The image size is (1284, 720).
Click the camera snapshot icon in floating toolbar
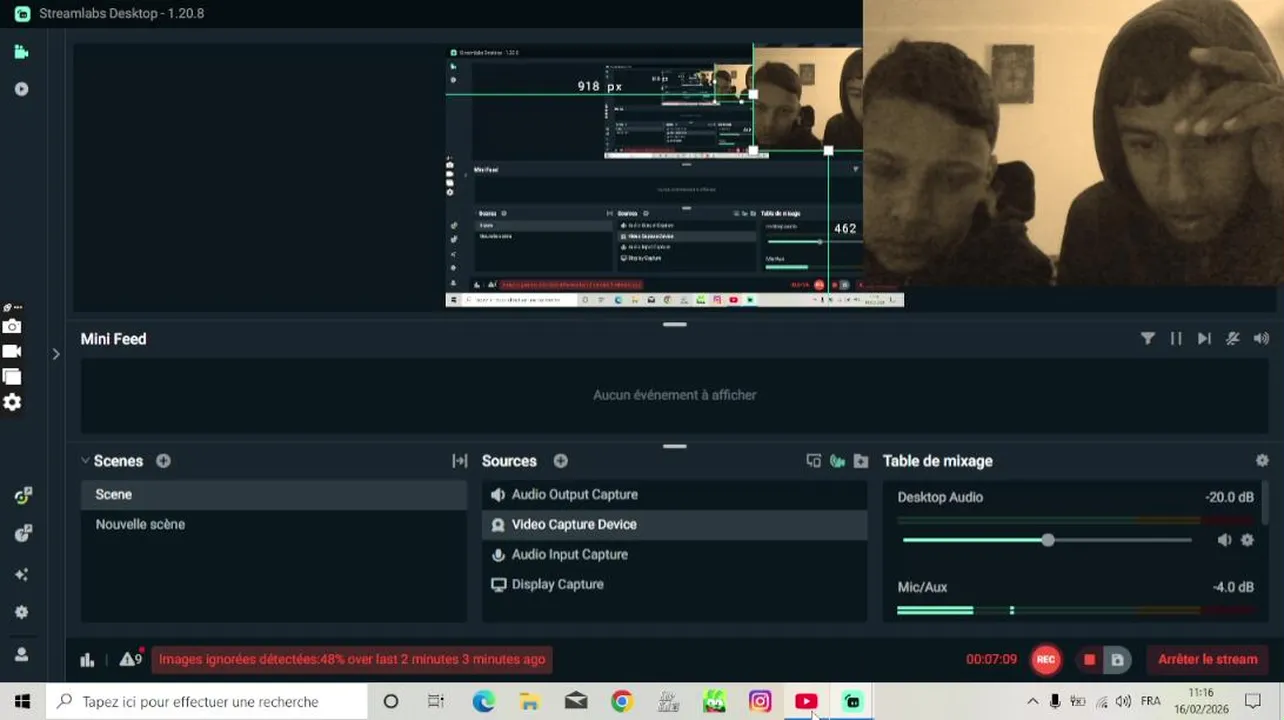(x=12, y=326)
